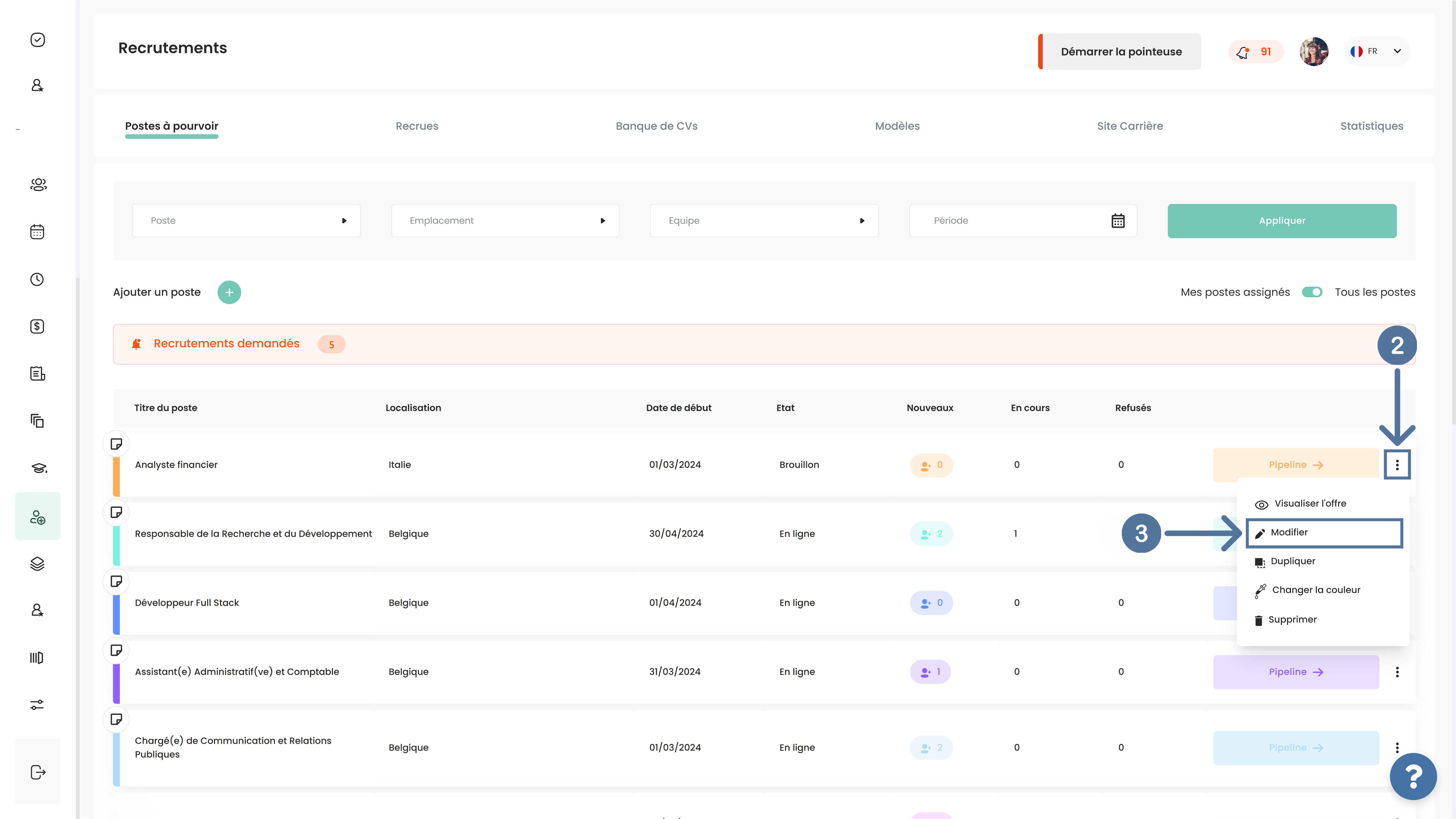Click the document report sidebar icon

37,374
